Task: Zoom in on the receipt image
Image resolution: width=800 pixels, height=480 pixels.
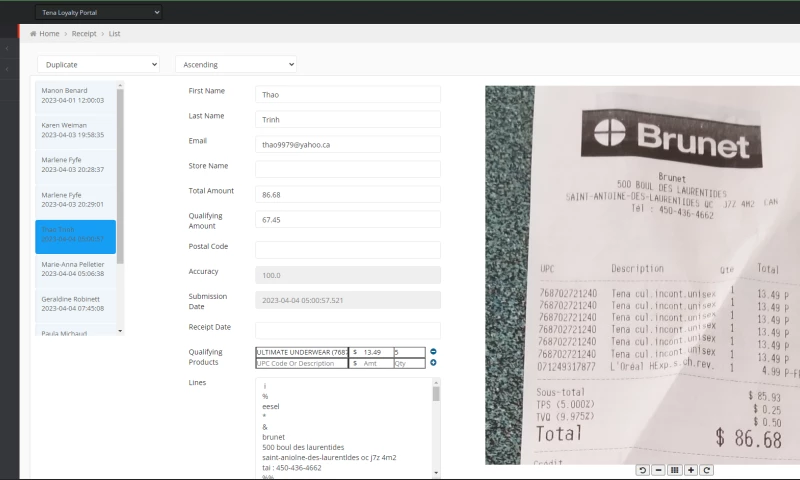Action: (691, 470)
